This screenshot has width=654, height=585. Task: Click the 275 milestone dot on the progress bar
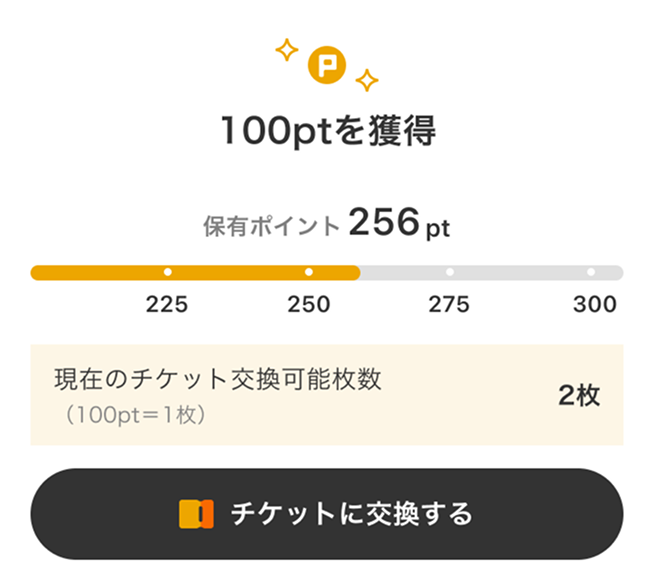coord(450,272)
